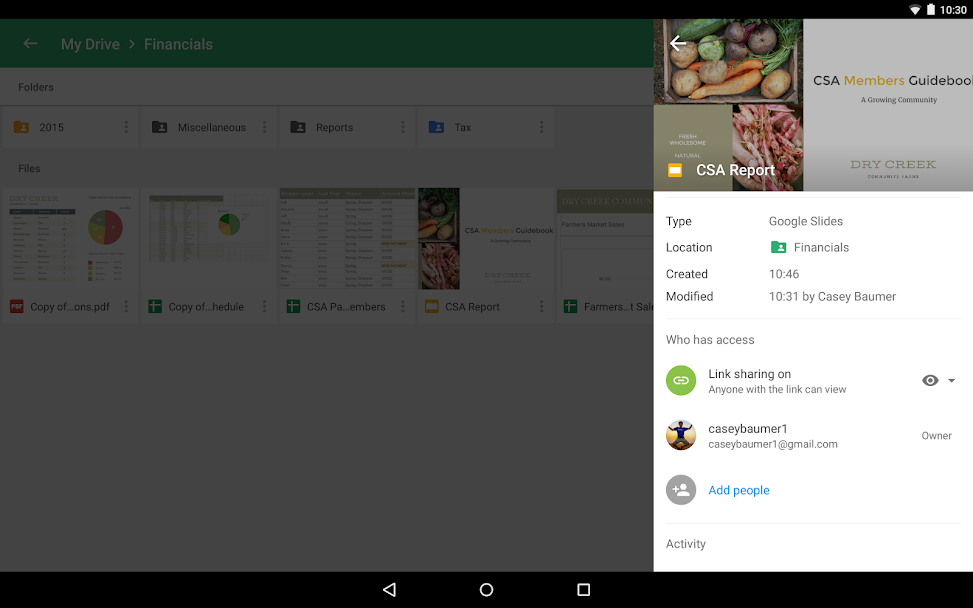Click the Add people circle icon
973x608 pixels.
point(681,490)
